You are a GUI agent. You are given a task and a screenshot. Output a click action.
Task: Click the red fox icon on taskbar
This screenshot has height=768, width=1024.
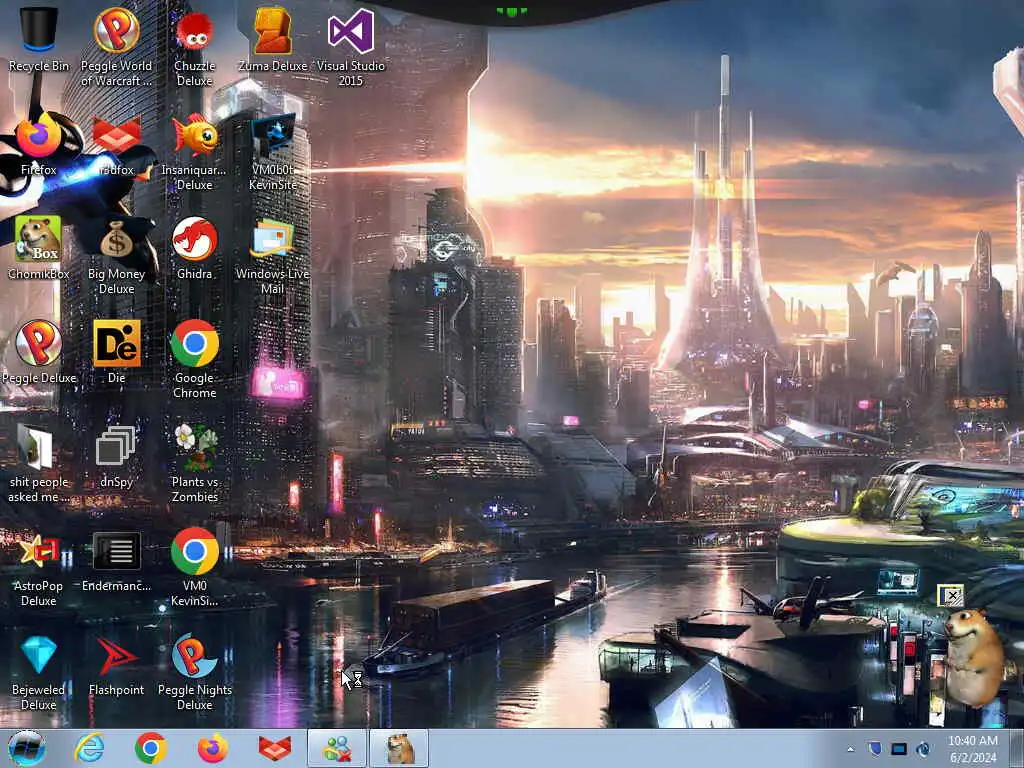pyautogui.click(x=275, y=748)
